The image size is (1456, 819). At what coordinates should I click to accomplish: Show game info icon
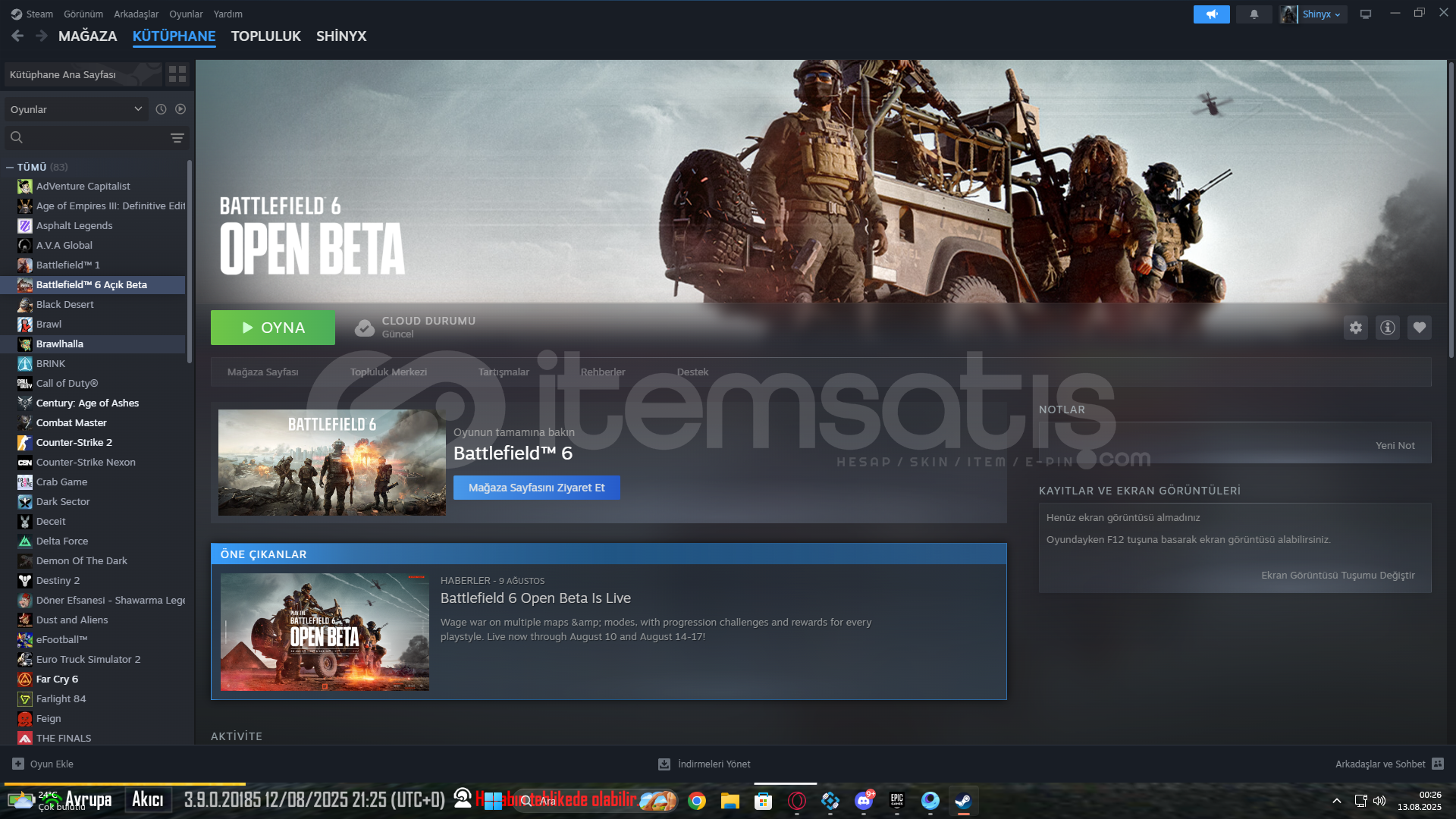(x=1387, y=328)
